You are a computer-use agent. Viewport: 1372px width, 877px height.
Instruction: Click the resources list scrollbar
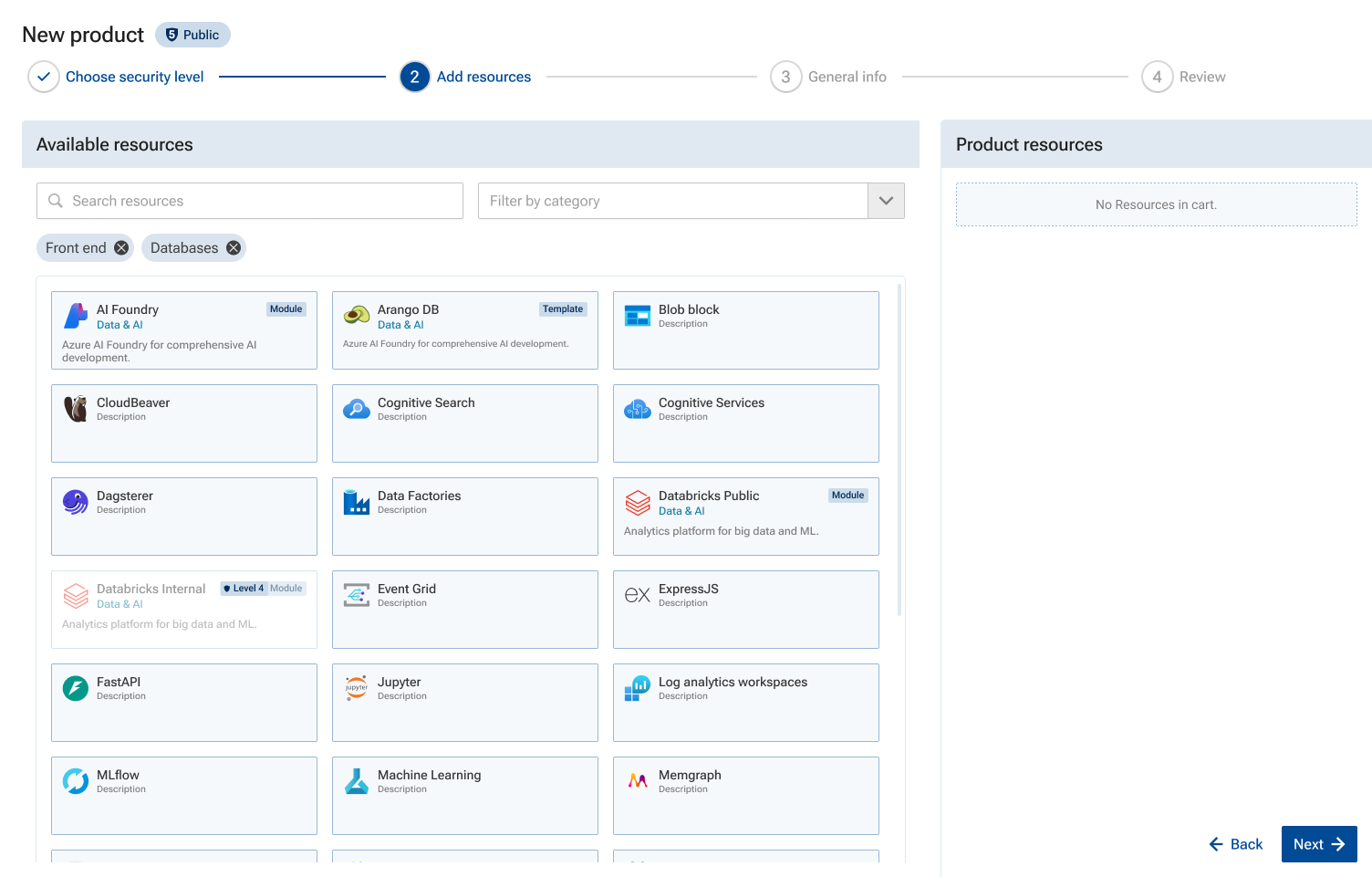point(899,450)
